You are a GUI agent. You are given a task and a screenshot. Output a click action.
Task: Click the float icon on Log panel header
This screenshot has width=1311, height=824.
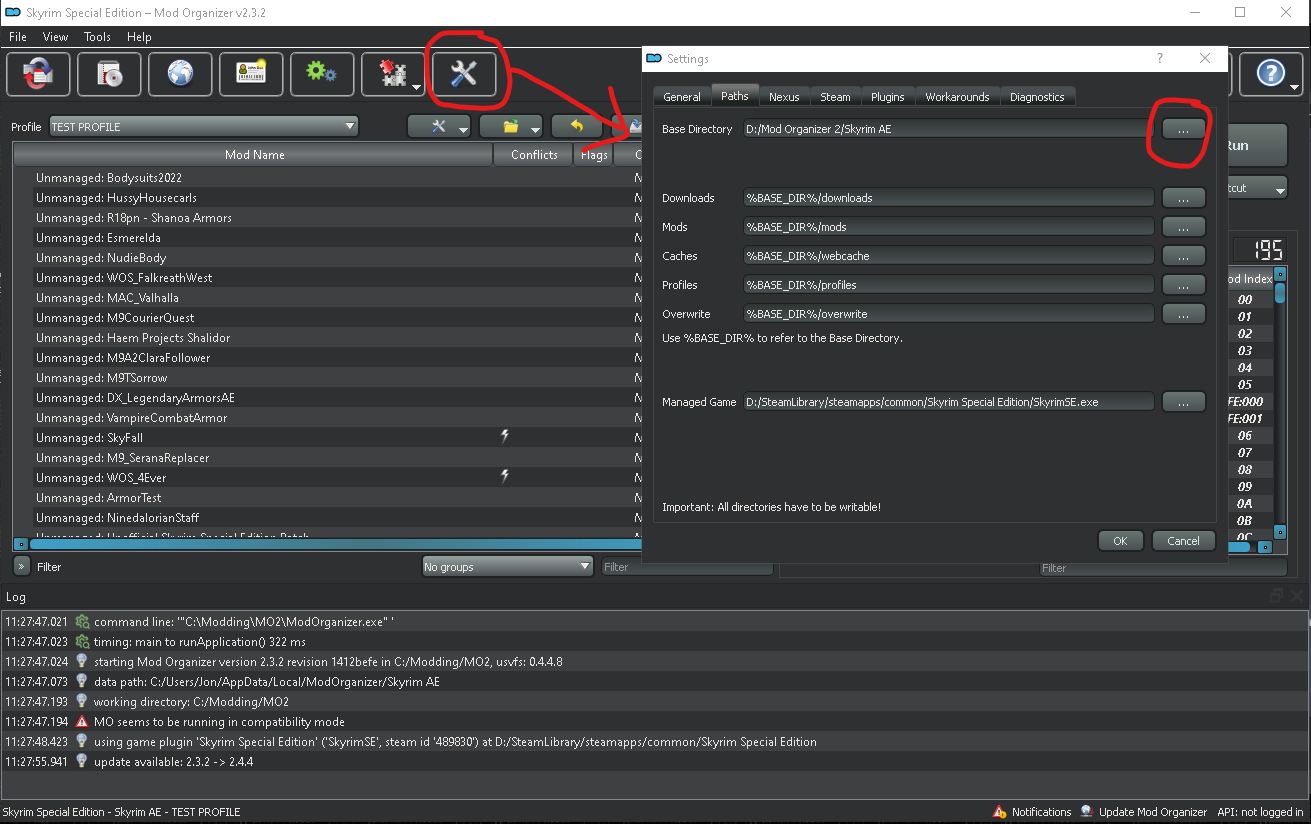pyautogui.click(x=1276, y=596)
